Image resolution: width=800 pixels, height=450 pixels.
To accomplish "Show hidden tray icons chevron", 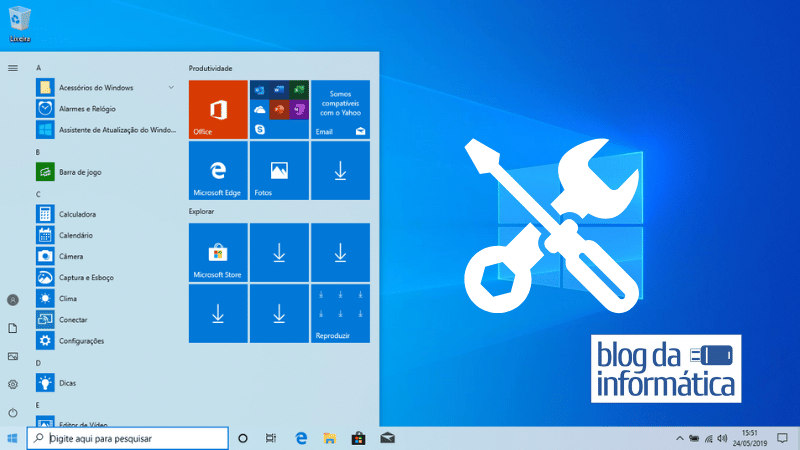I will click(680, 438).
